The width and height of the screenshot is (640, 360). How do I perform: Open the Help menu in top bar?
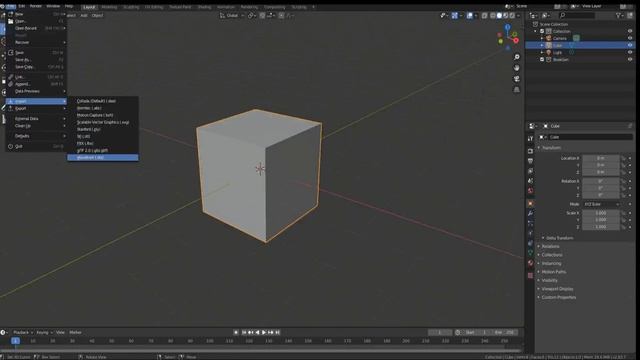69,7
